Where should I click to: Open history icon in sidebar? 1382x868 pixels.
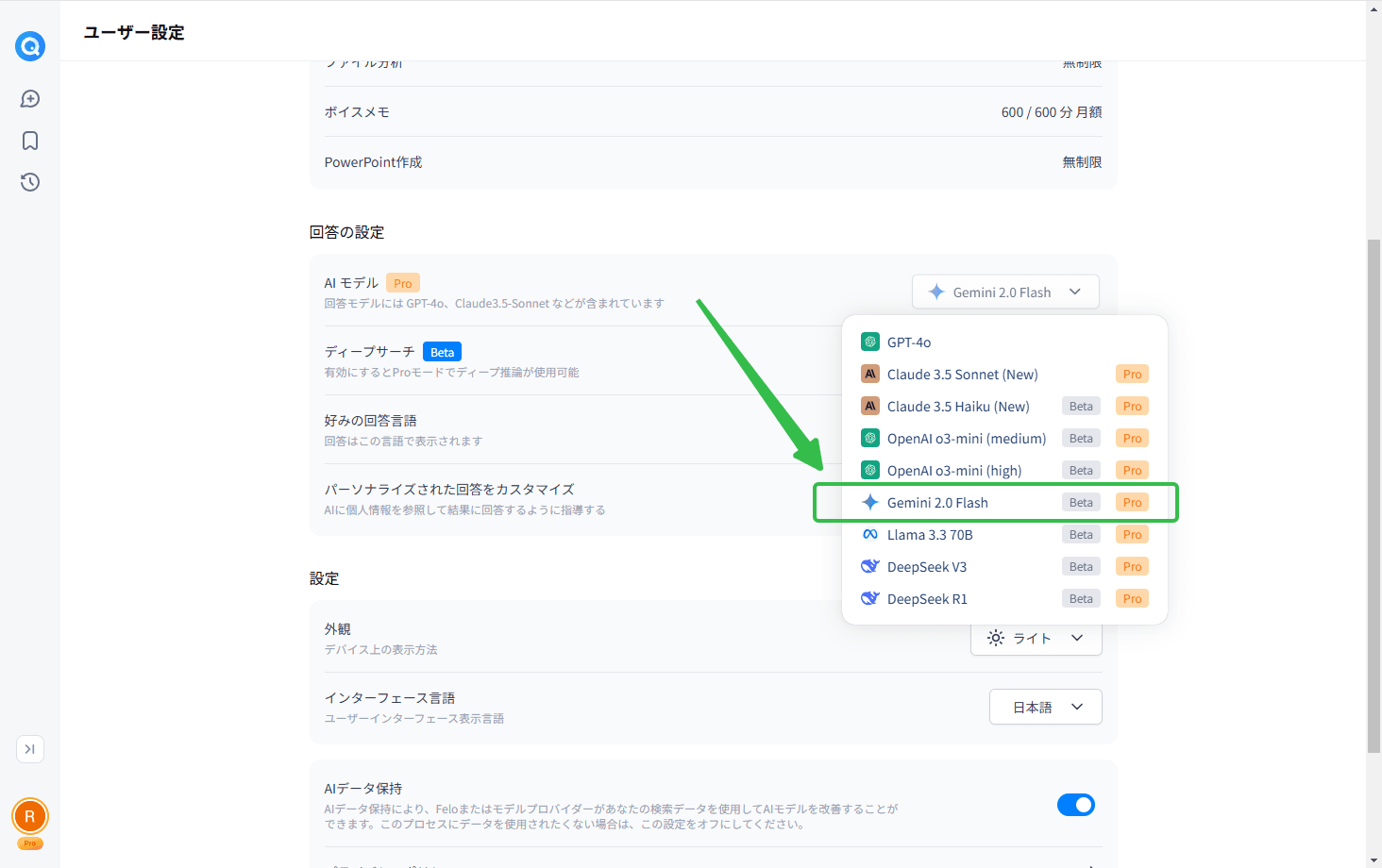(x=30, y=182)
